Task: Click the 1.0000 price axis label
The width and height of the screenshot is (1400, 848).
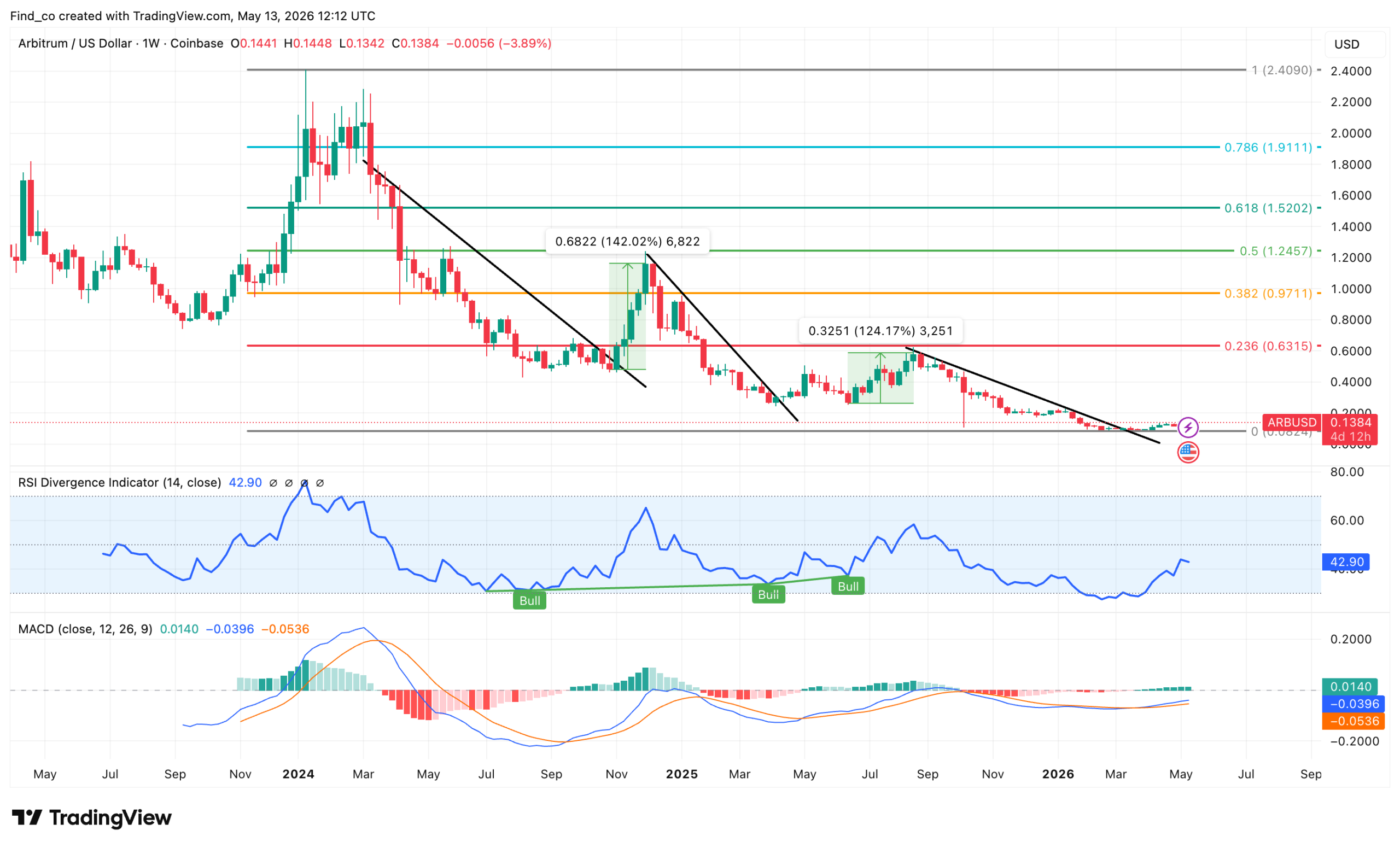Action: (1351, 289)
